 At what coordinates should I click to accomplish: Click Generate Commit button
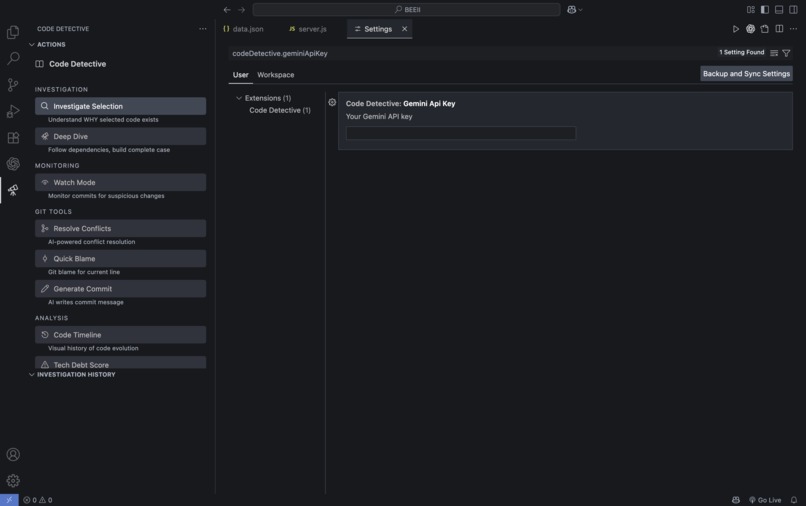[120, 289]
